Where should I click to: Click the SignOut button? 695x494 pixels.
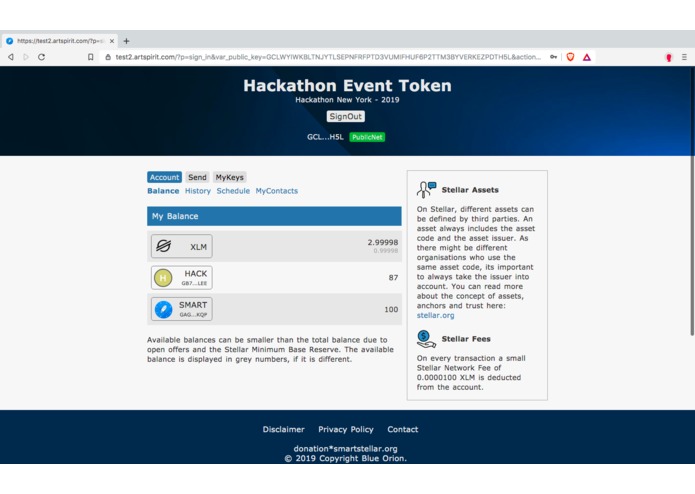(346, 117)
